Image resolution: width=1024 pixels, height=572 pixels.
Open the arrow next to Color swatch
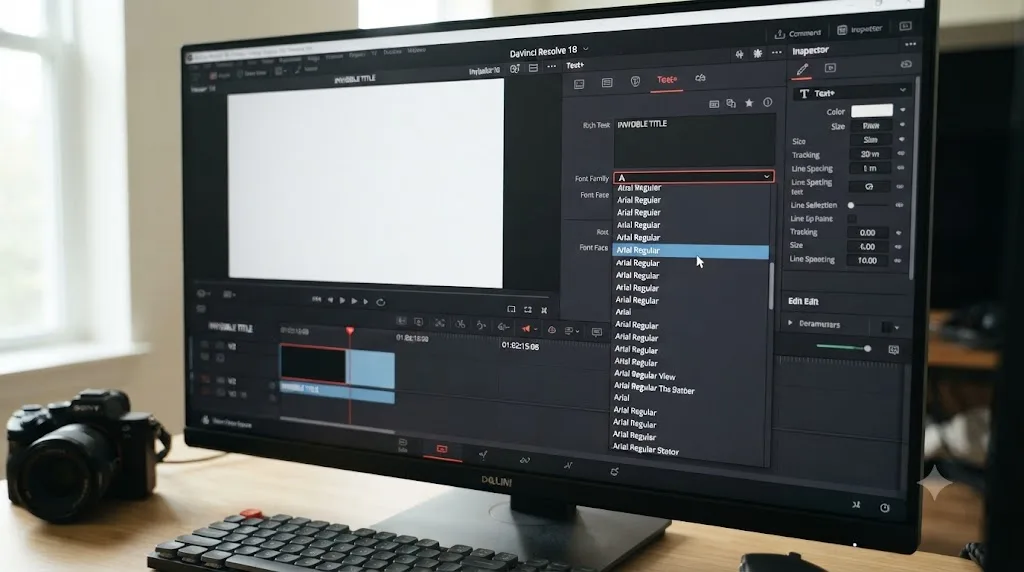point(903,110)
